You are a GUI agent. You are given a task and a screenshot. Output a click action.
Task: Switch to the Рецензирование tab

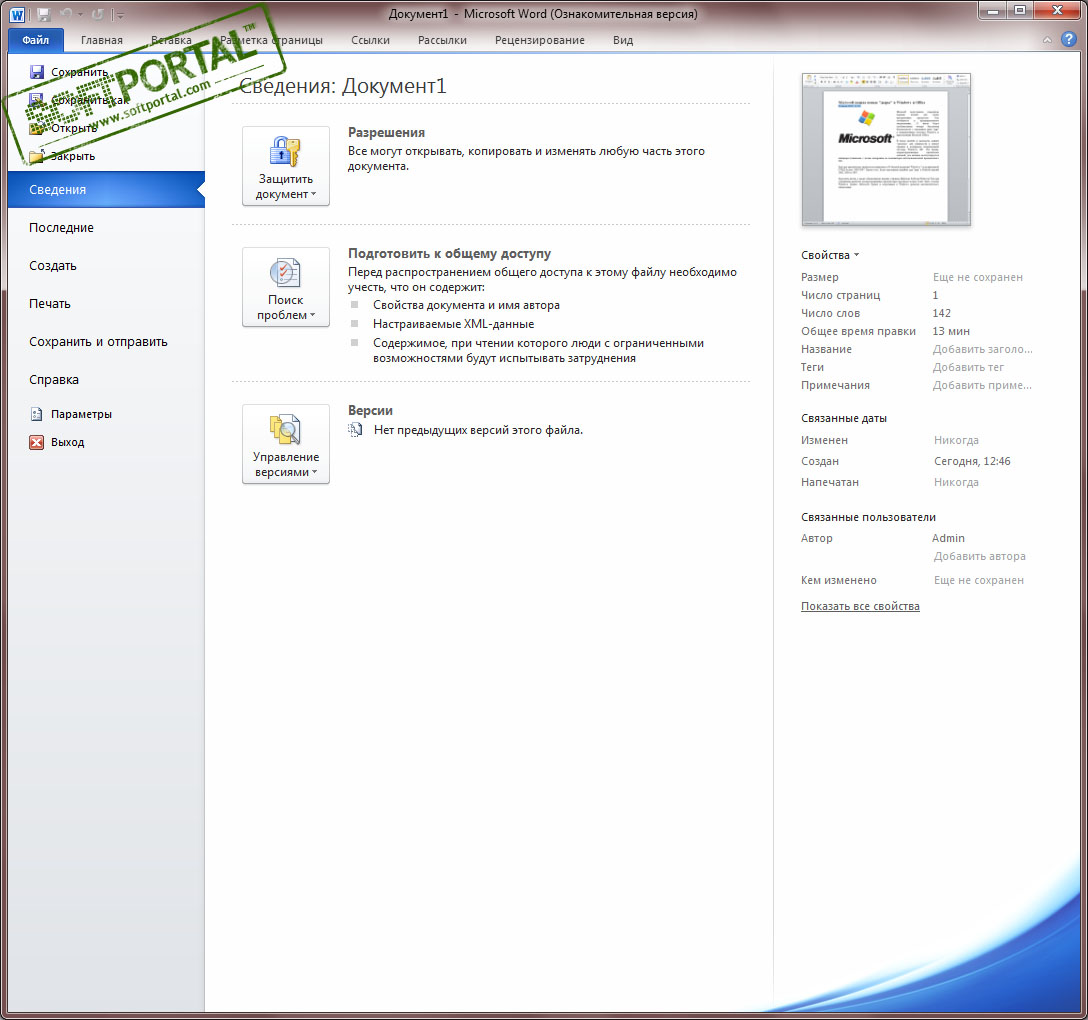click(539, 40)
